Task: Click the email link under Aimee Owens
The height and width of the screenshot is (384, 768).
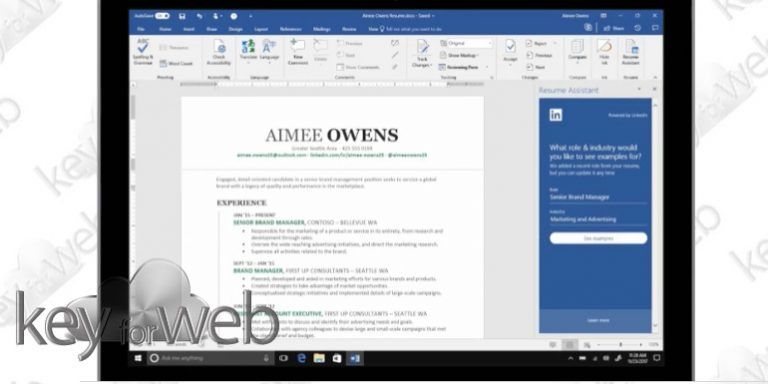Action: point(272,155)
